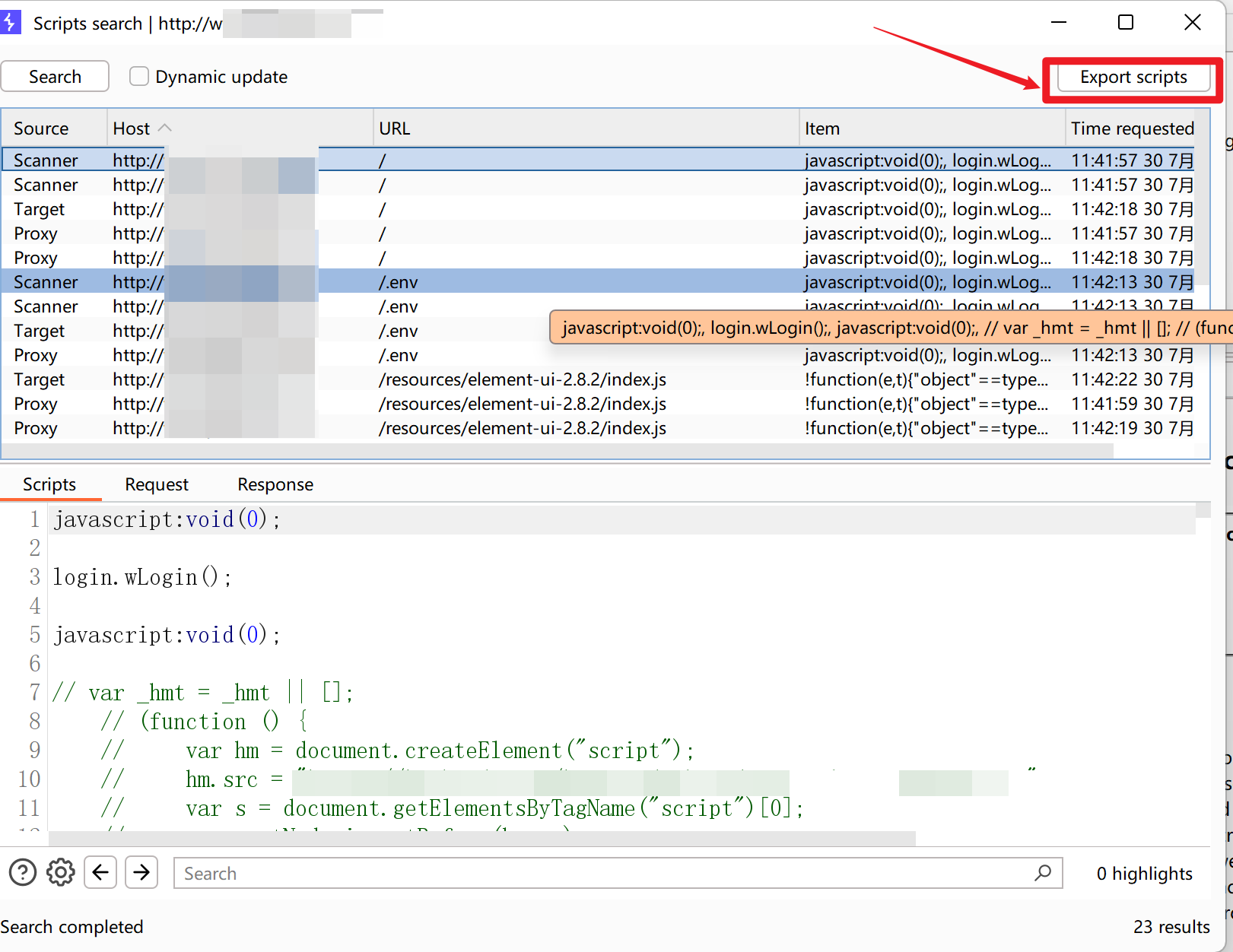Open the search settings gear icon

[61, 873]
